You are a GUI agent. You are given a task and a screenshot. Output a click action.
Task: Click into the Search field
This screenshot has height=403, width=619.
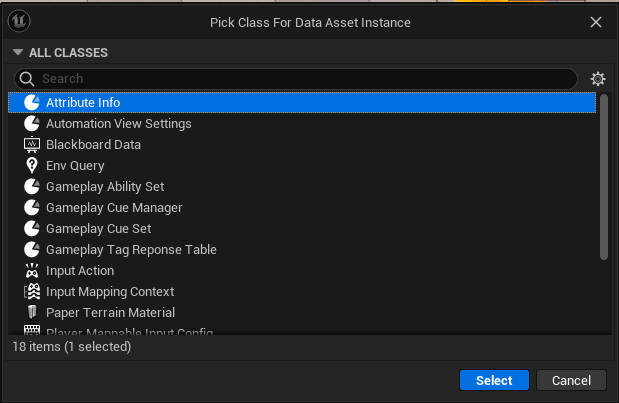click(300, 78)
